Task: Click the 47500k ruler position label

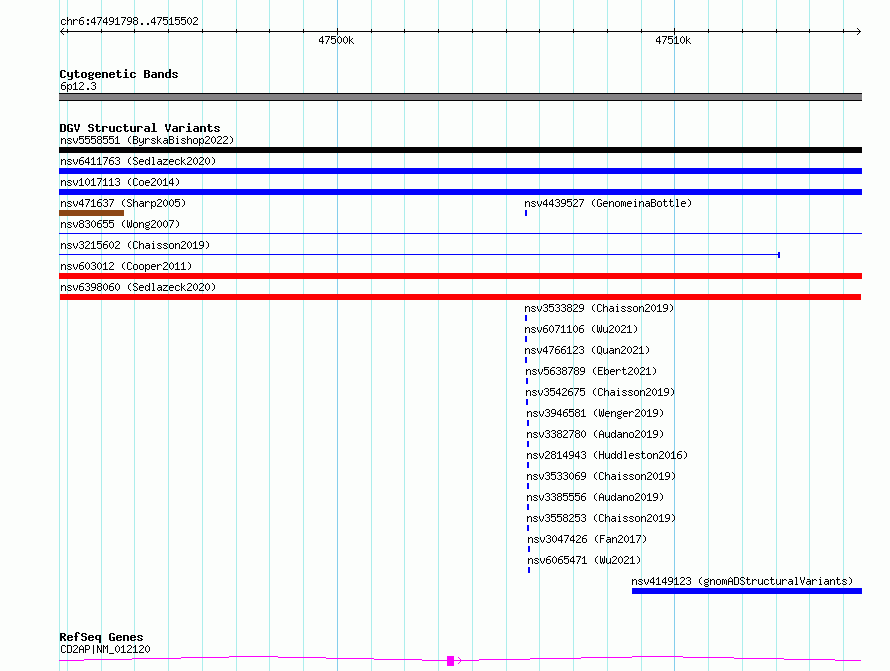Action: (x=336, y=40)
